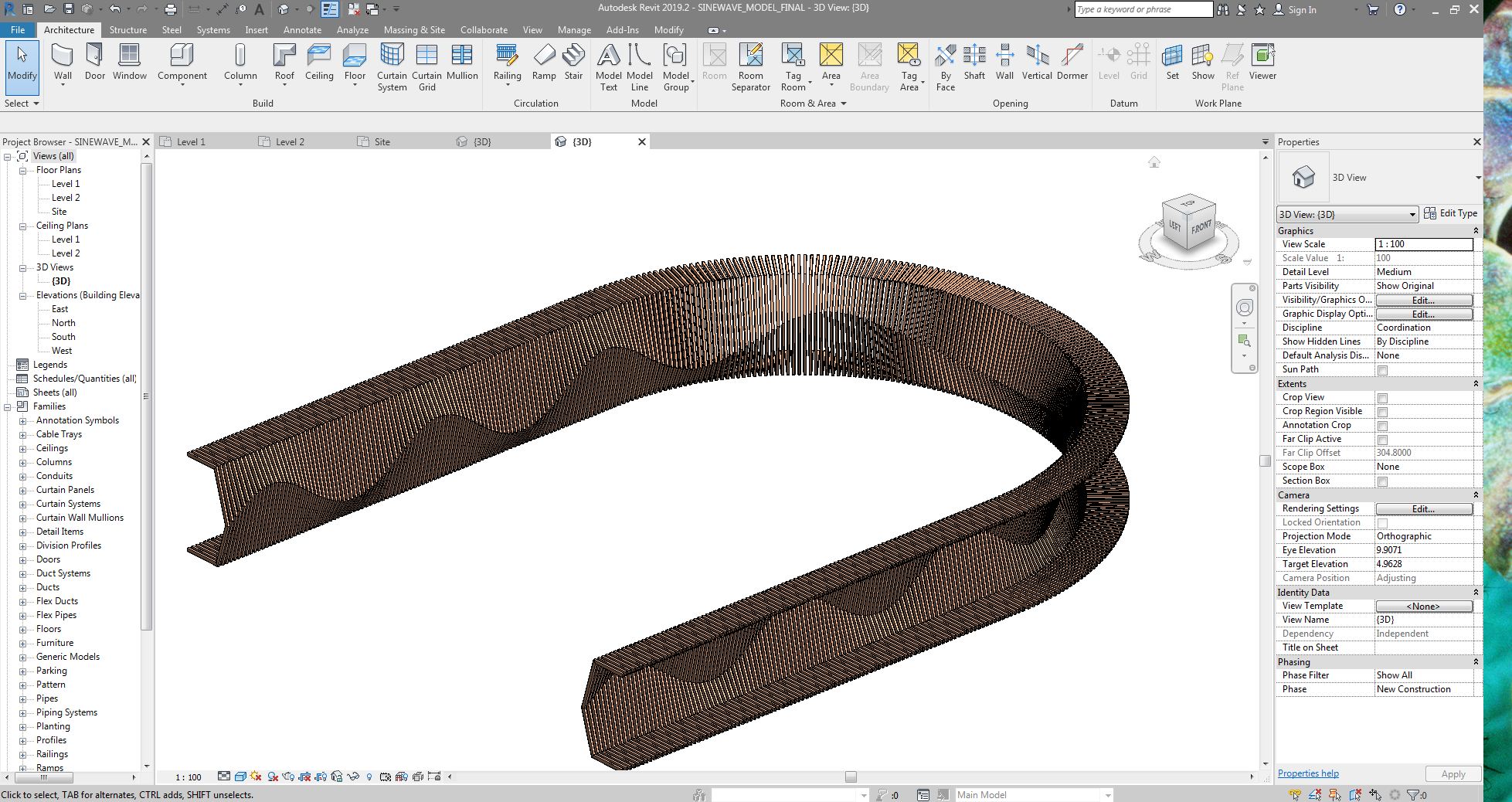Switch to the Level 2 view tab
Screen dimensions: 1512x802
[290, 142]
